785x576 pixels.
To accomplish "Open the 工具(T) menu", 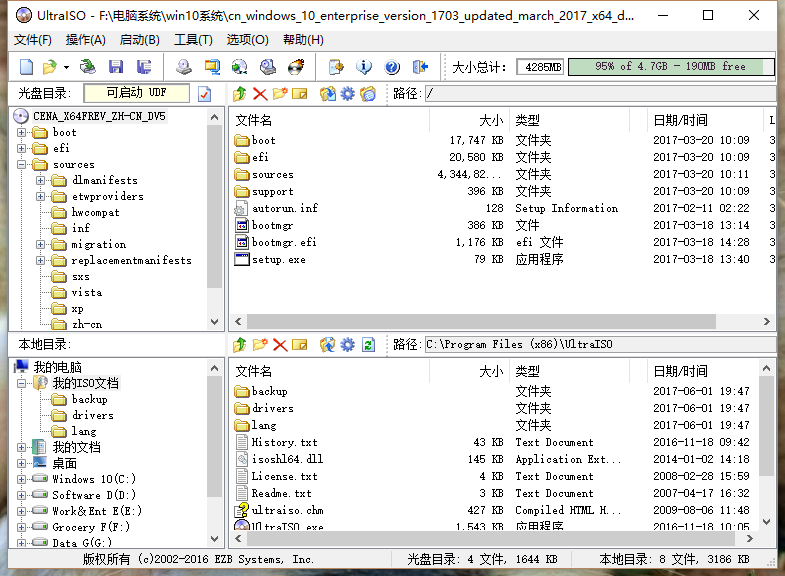I will 193,40.
